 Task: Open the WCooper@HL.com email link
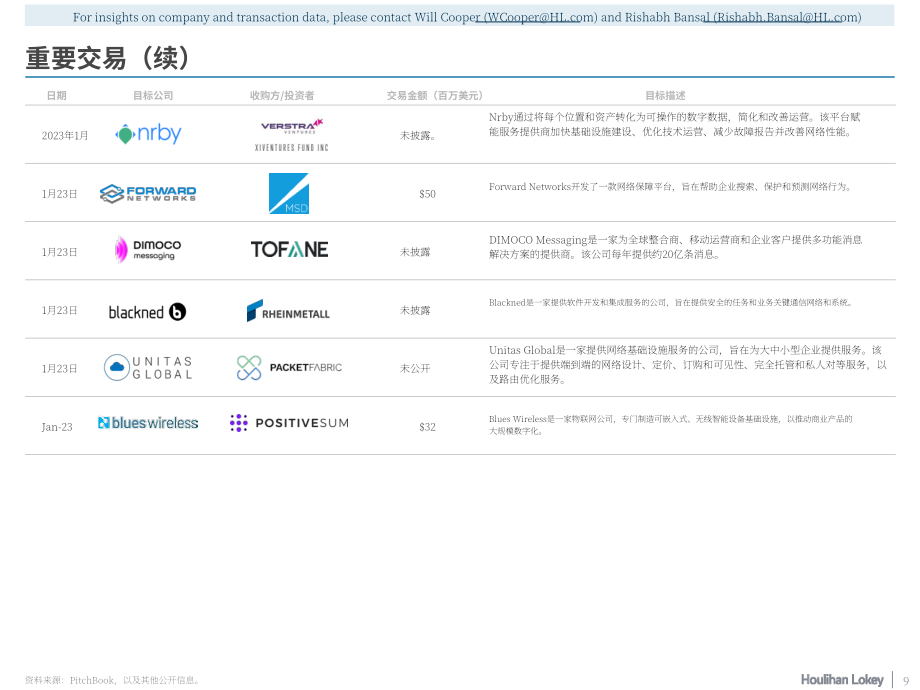coord(537,17)
